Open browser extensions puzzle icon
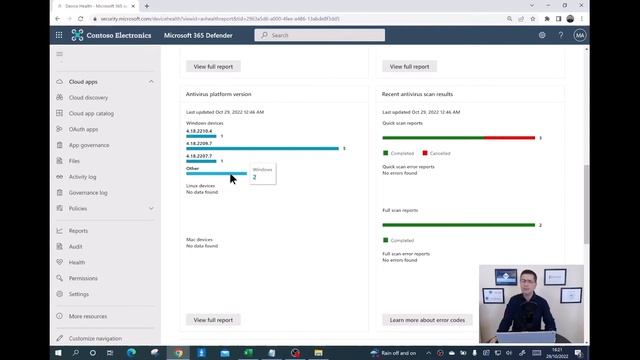Screen dimensions: 640x360 (547, 19)
